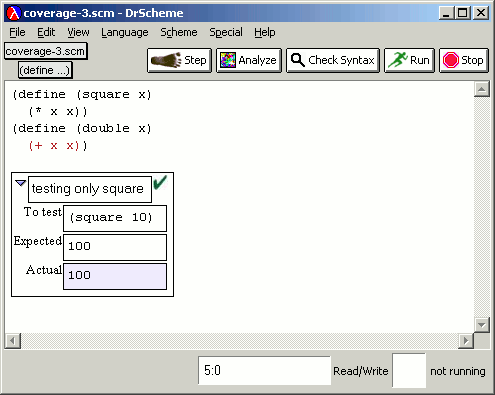Minimize the DrScheme window
This screenshot has height=395, width=495.
pyautogui.click(x=447, y=13)
